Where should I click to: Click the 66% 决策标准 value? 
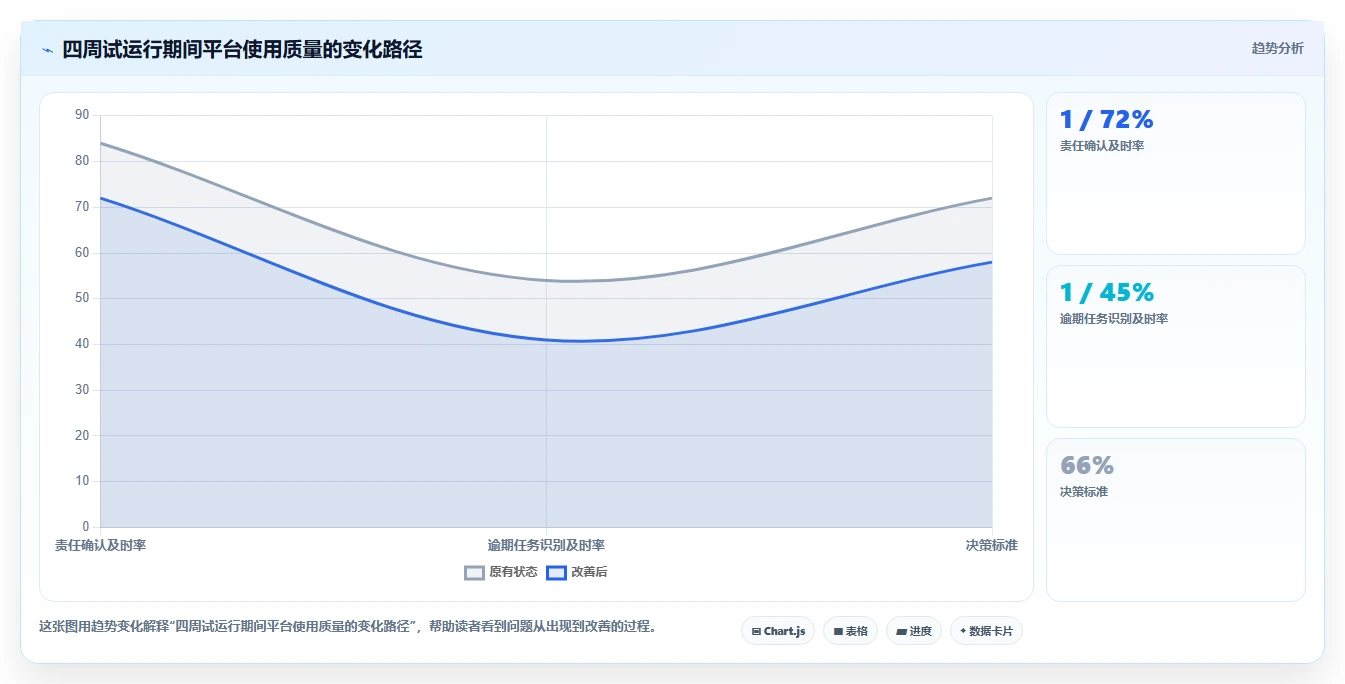[x=1087, y=466]
